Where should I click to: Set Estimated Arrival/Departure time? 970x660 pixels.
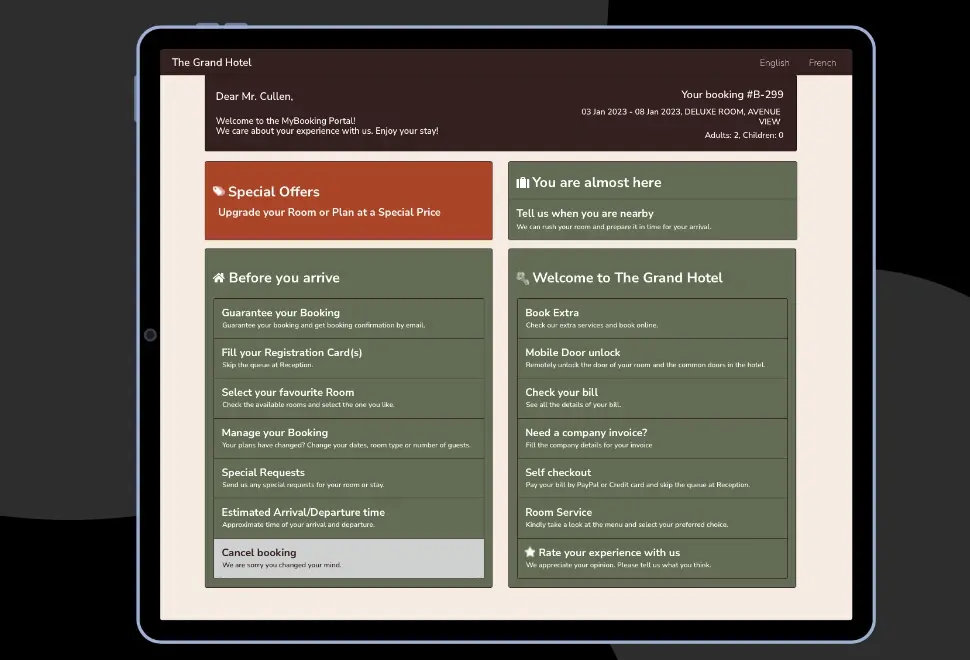point(348,518)
